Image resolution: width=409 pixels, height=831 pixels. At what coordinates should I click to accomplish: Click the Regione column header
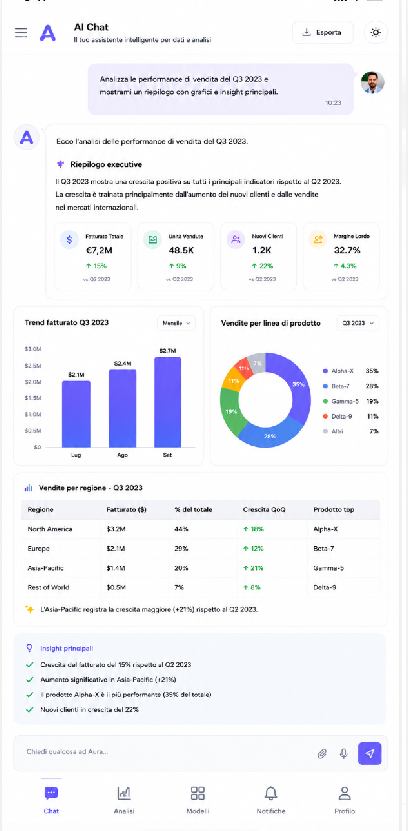pyautogui.click(x=40, y=510)
